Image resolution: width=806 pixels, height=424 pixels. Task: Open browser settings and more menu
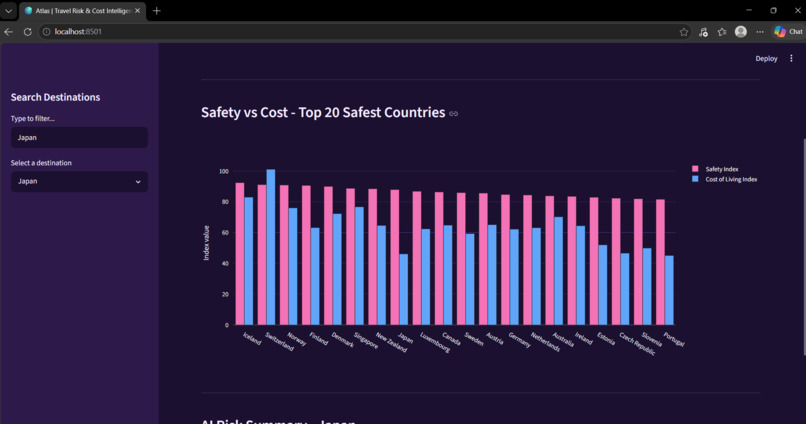pos(760,32)
